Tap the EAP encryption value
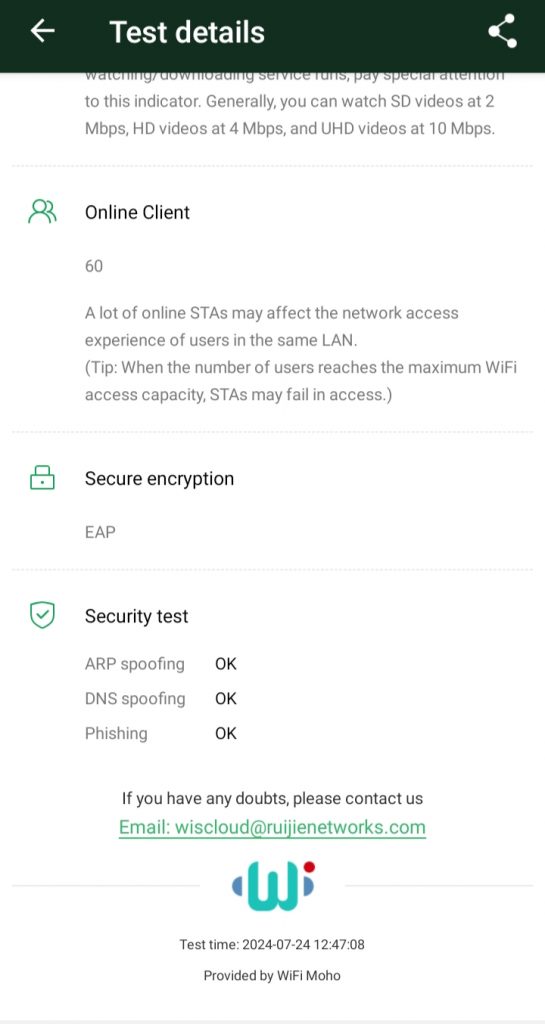Screen dimensions: 545x1024 point(100,532)
